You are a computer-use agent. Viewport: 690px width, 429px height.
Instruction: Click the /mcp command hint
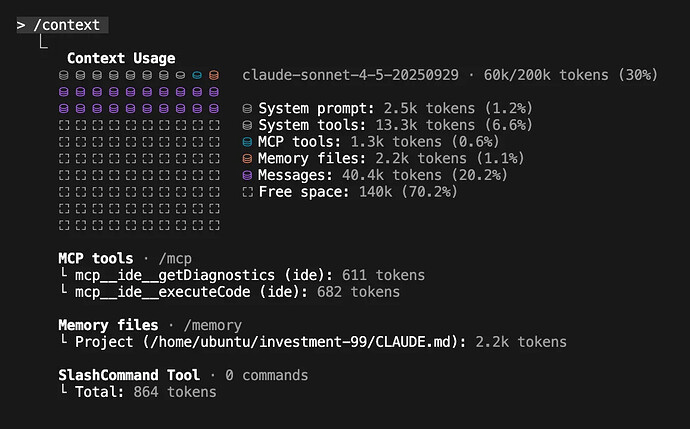pyautogui.click(x=176, y=258)
